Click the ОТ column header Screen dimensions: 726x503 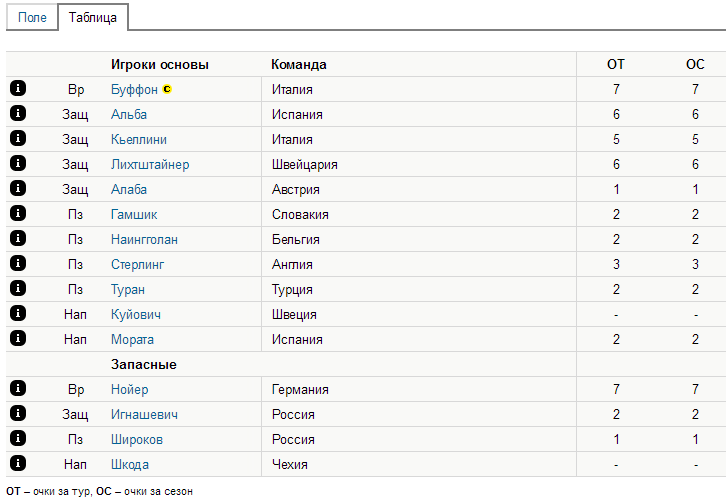[616, 64]
